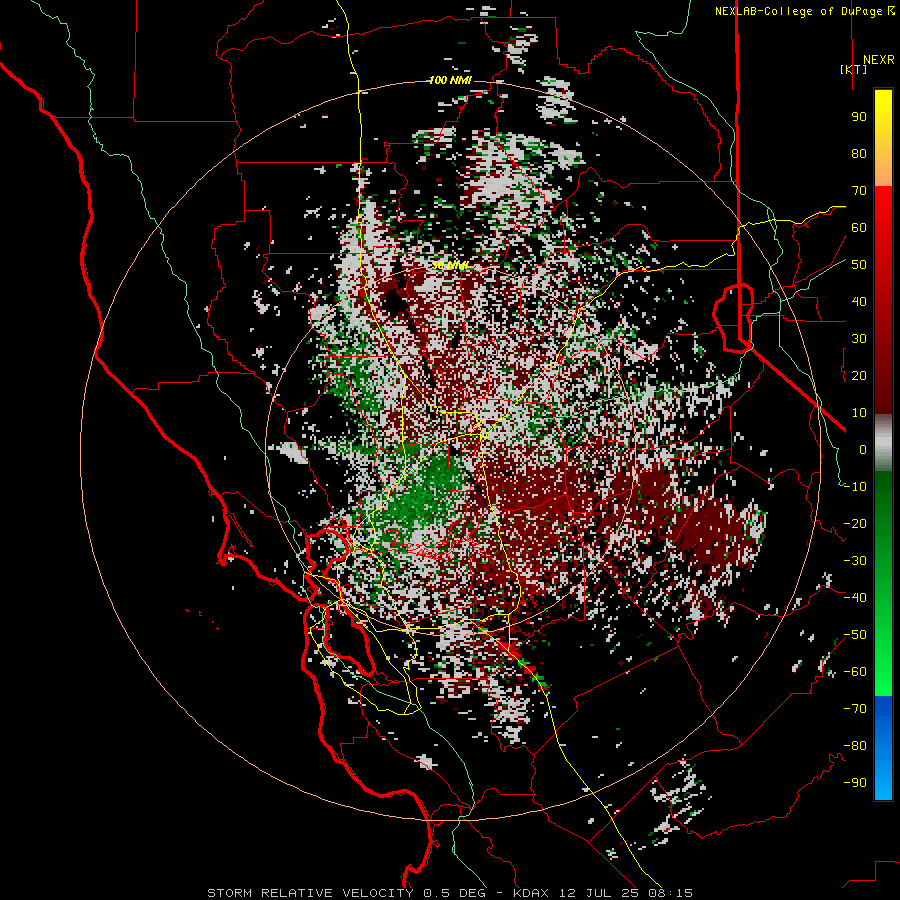Click the -70 scale label

855,709
